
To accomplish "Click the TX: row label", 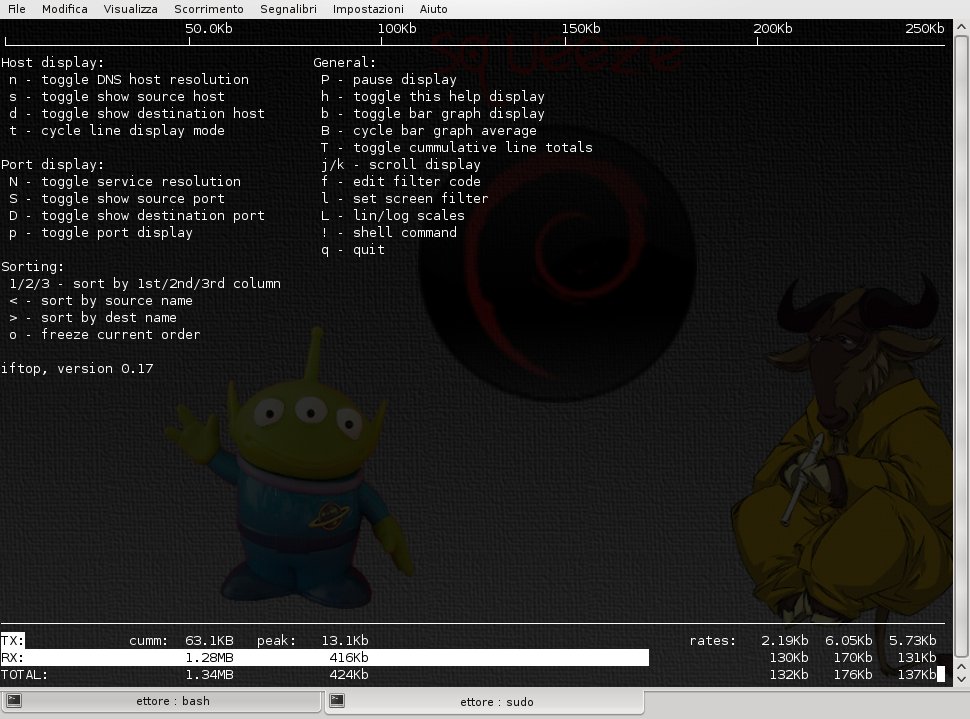I will click(12, 640).
